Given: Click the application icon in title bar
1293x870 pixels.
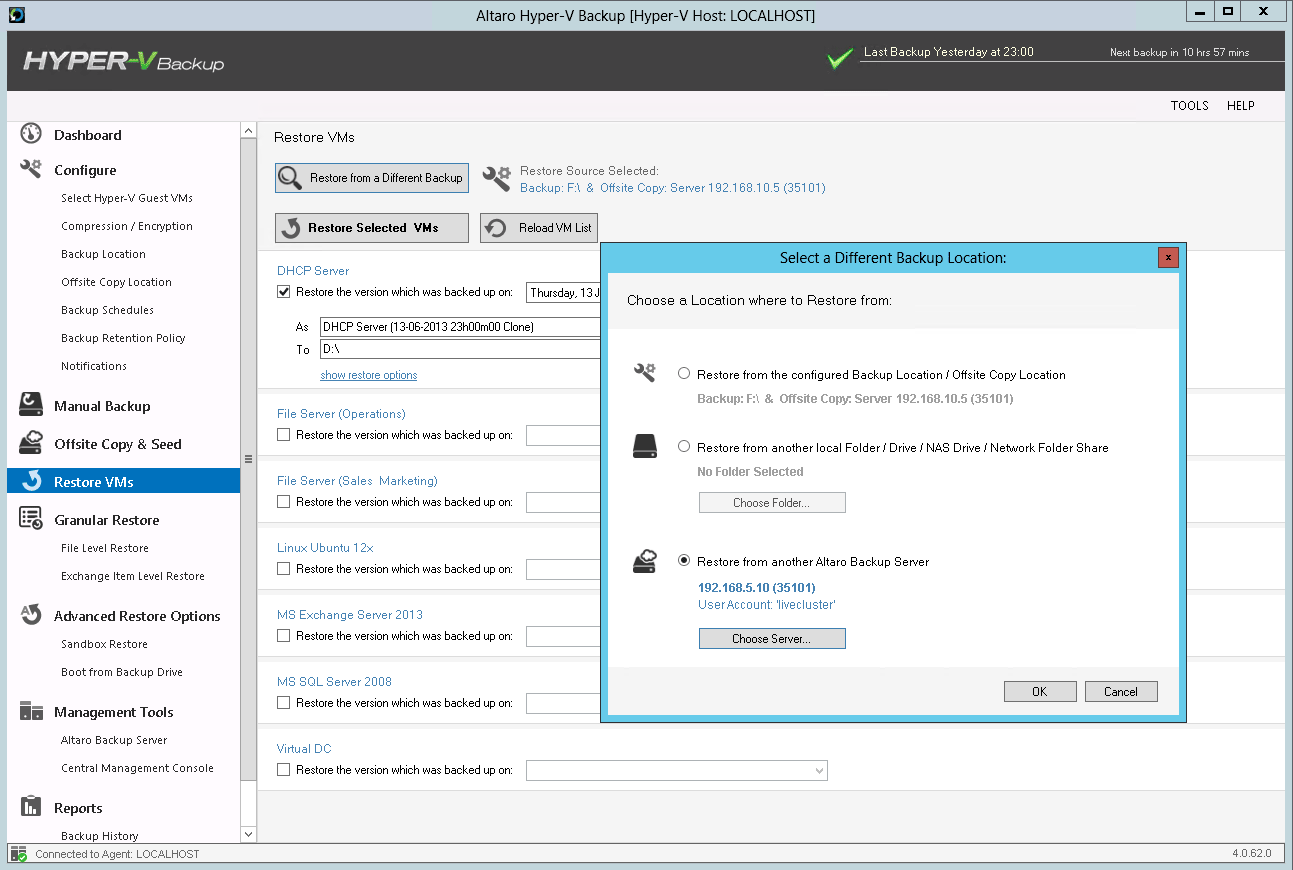Looking at the screenshot, I should 16,15.
